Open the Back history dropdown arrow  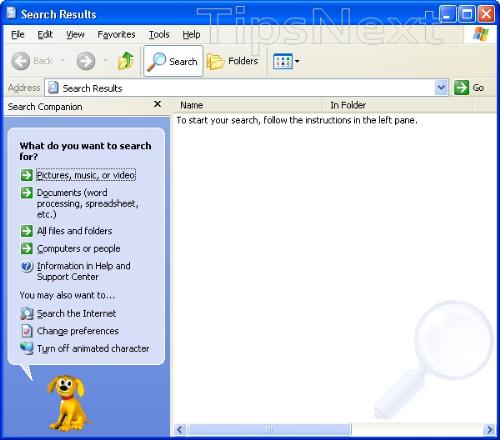[63, 61]
